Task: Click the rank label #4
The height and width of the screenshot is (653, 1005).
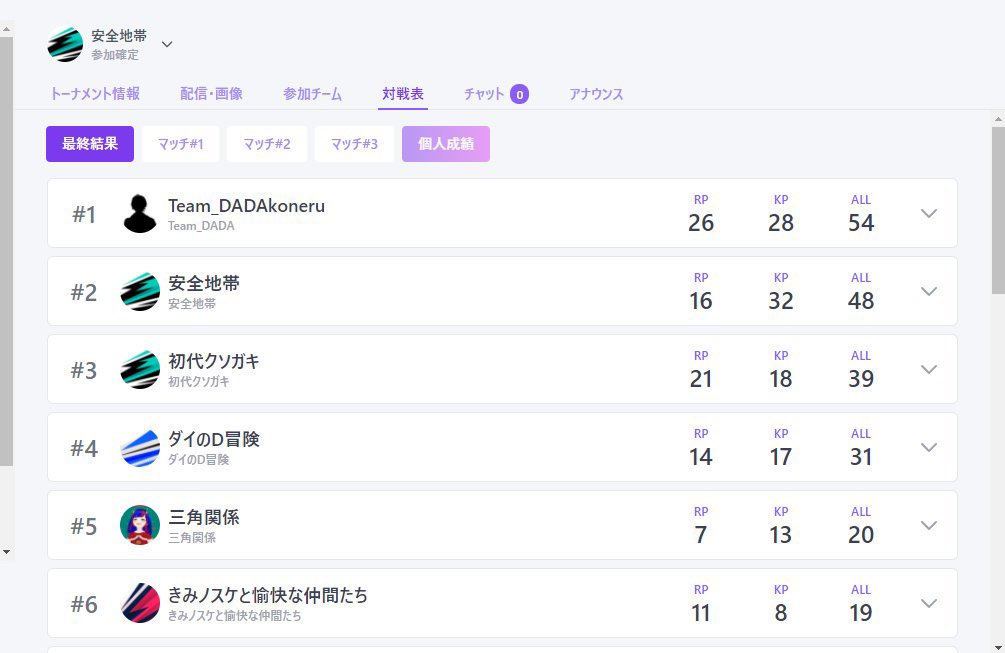Action: [x=84, y=449]
